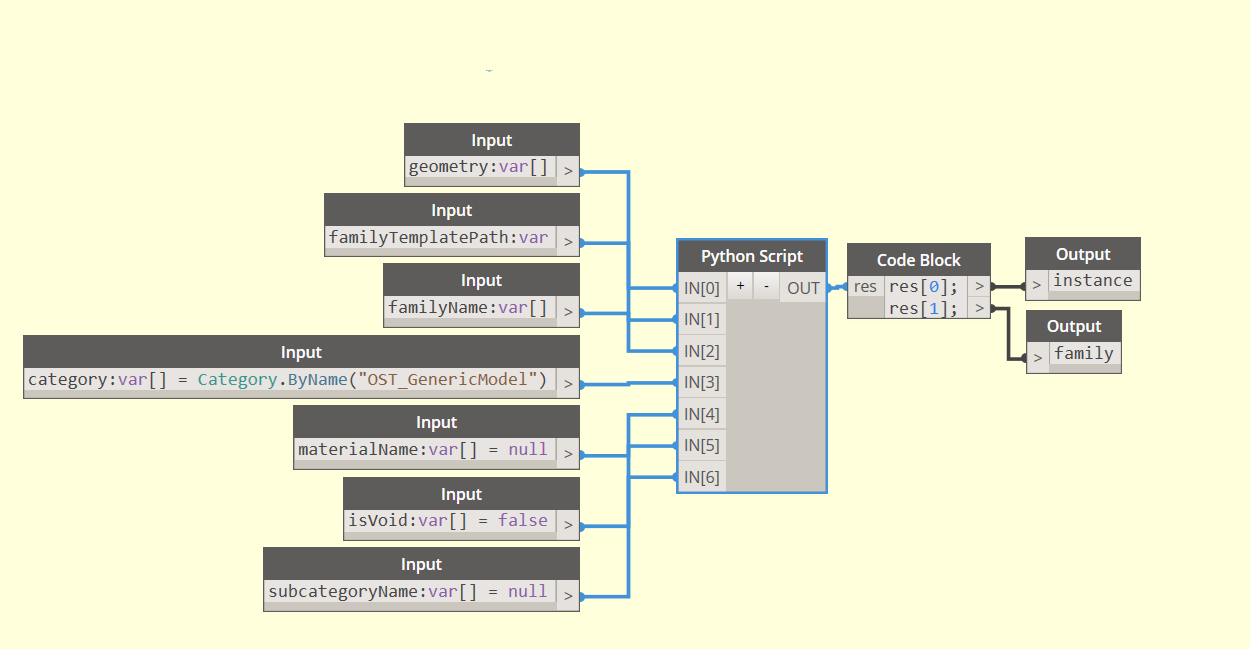Click output port arrow of category Input node
Screen dimensions: 1250x649
(568, 383)
